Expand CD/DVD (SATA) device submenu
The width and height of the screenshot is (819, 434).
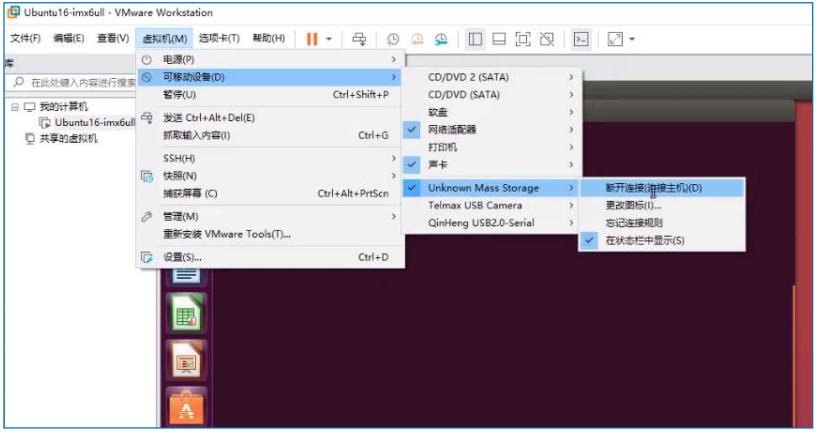pos(492,95)
